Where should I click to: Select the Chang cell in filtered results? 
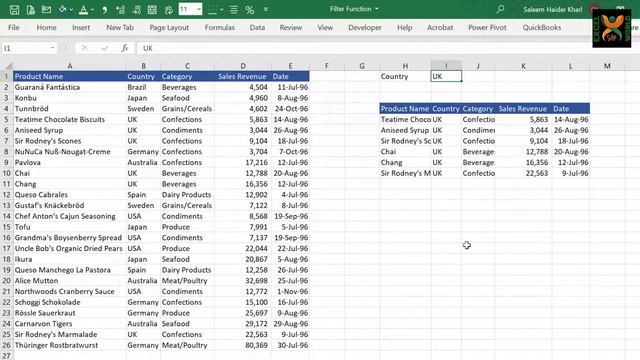pyautogui.click(x=405, y=162)
